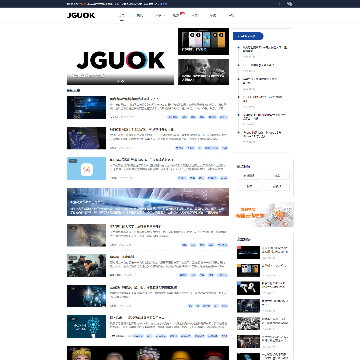
Task: Click the teal lightbulb article thumbnail
Action: click(86, 326)
